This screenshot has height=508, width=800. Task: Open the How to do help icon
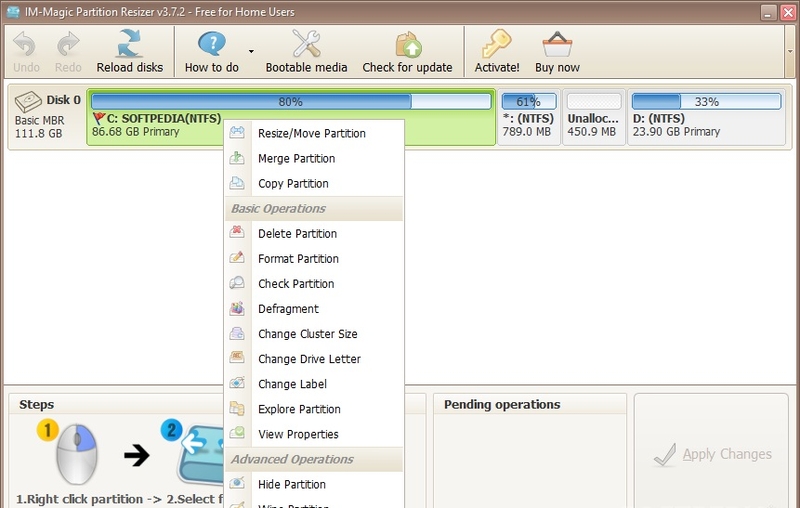pyautogui.click(x=211, y=44)
